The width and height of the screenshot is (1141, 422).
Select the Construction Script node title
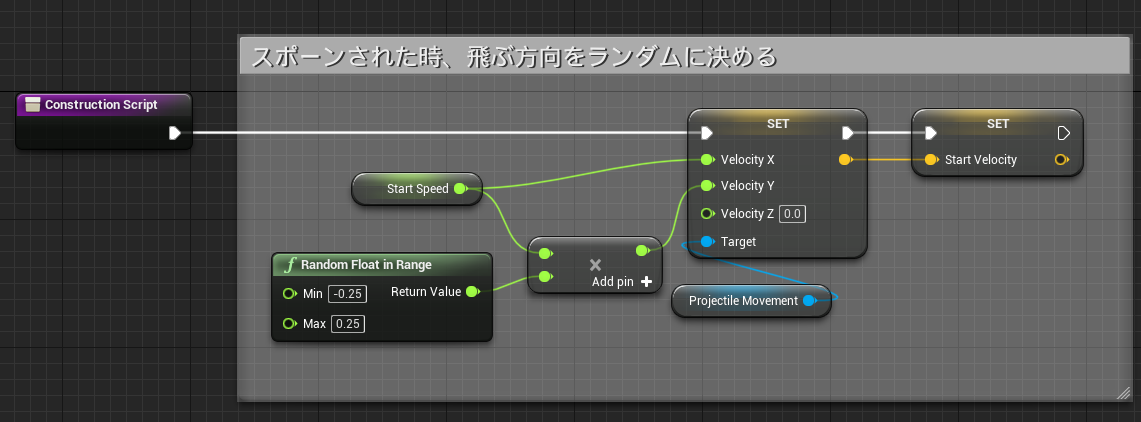tap(101, 105)
